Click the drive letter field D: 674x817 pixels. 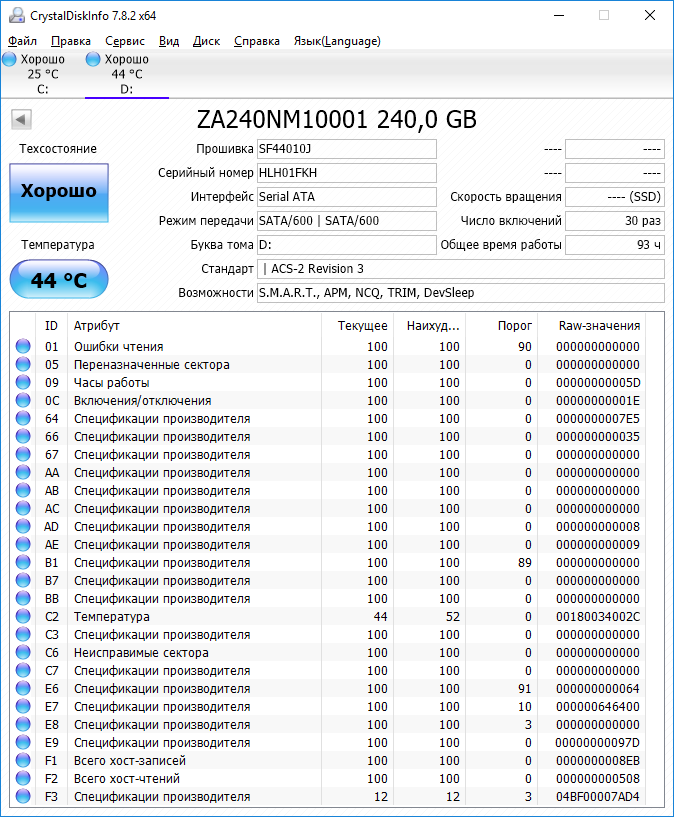point(347,245)
